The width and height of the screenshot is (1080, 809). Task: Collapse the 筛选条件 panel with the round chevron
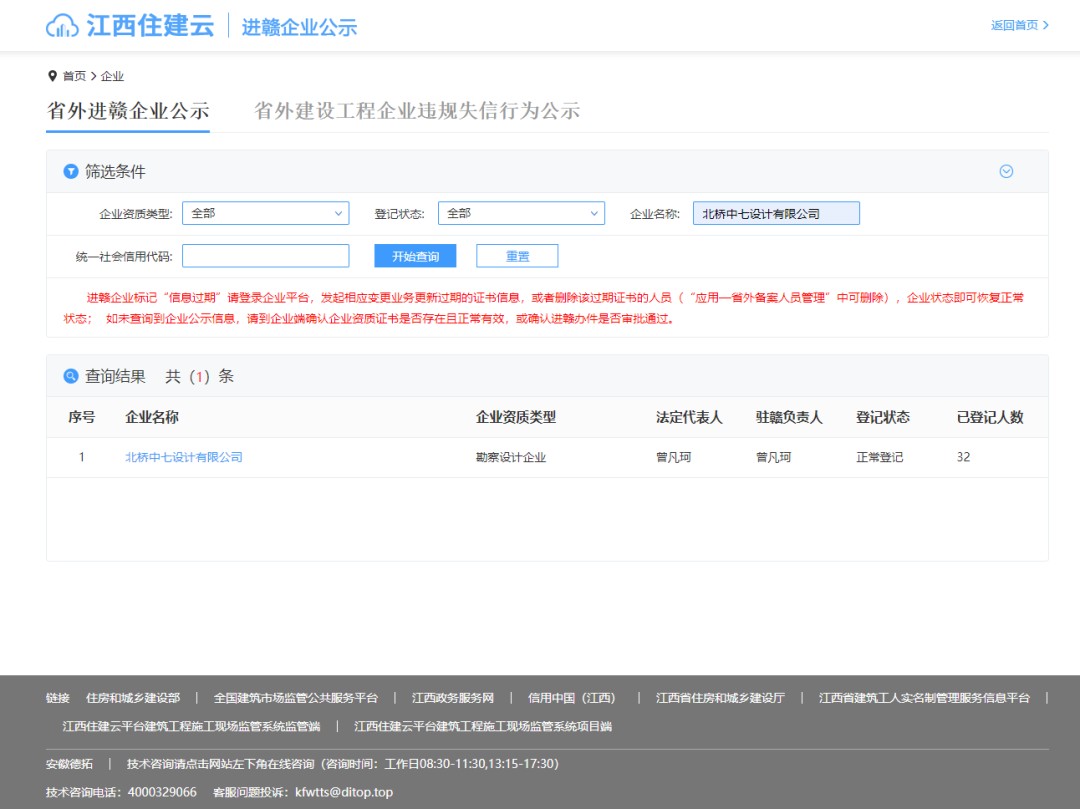click(1006, 171)
